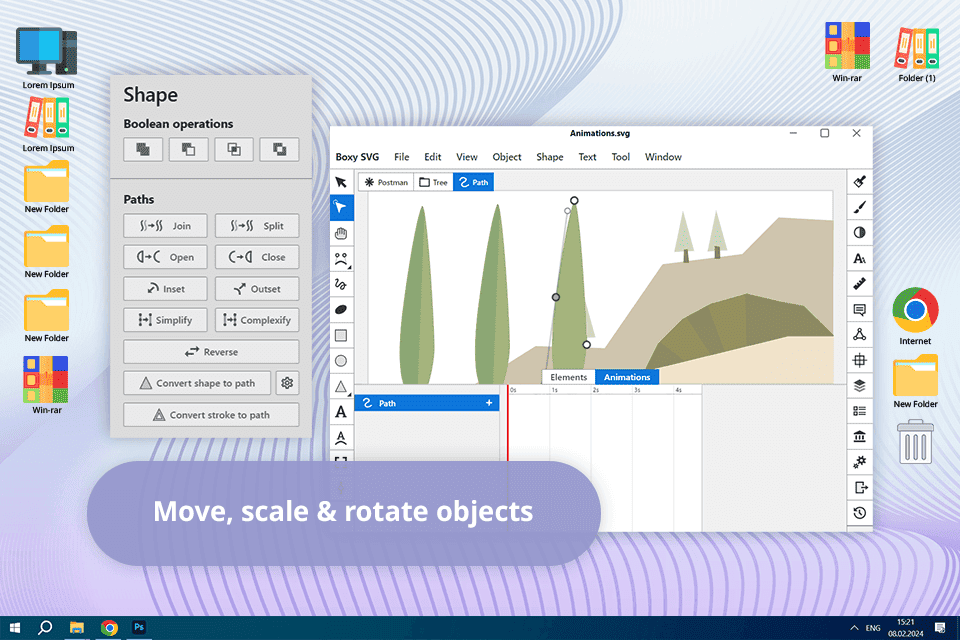Open the ruler Geometry panel

click(860, 284)
